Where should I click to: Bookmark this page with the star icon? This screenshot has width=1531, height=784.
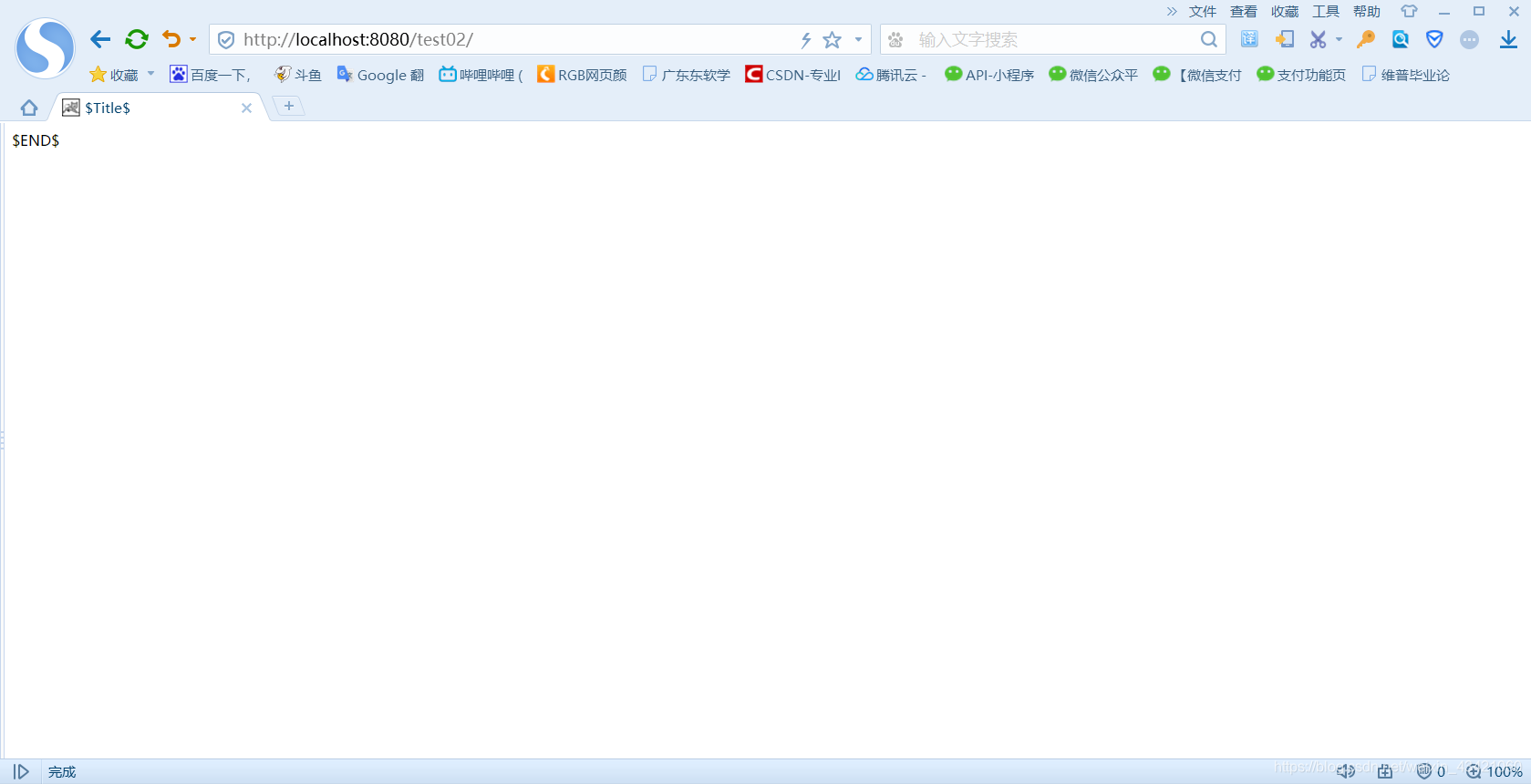coord(832,40)
